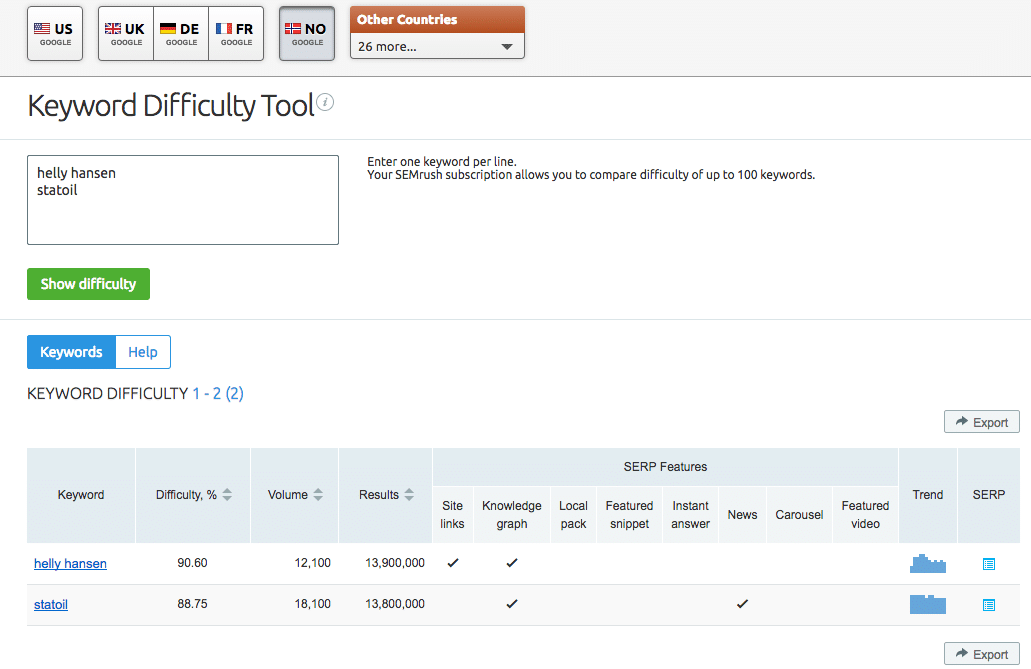Click the Instant answer column header
The image size is (1031, 669).
690,514
